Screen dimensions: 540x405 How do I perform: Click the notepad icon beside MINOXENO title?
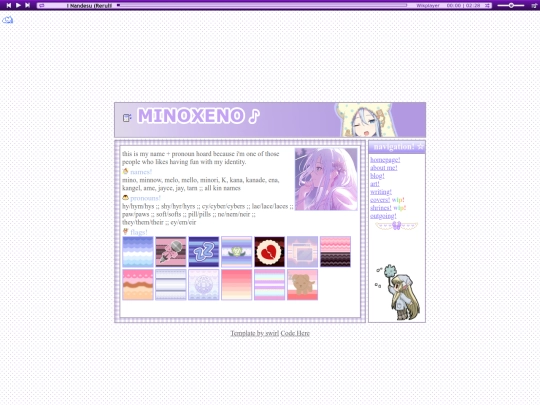pyautogui.click(x=127, y=118)
